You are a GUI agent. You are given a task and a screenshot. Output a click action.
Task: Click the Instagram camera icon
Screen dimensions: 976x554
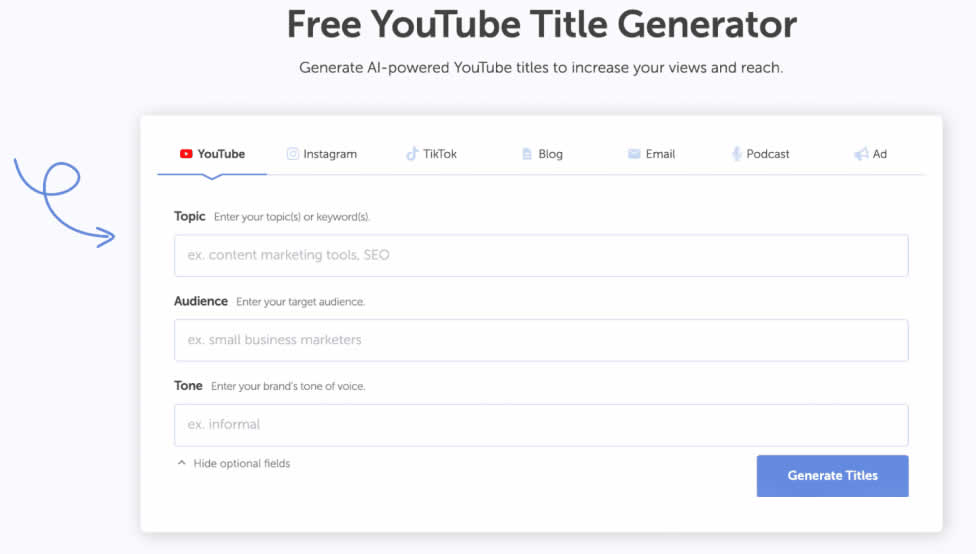(293, 154)
